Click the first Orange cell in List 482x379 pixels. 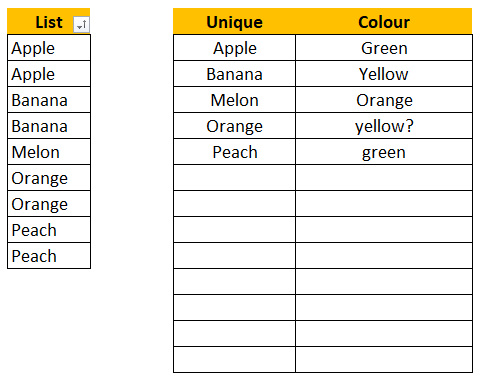coord(49,178)
